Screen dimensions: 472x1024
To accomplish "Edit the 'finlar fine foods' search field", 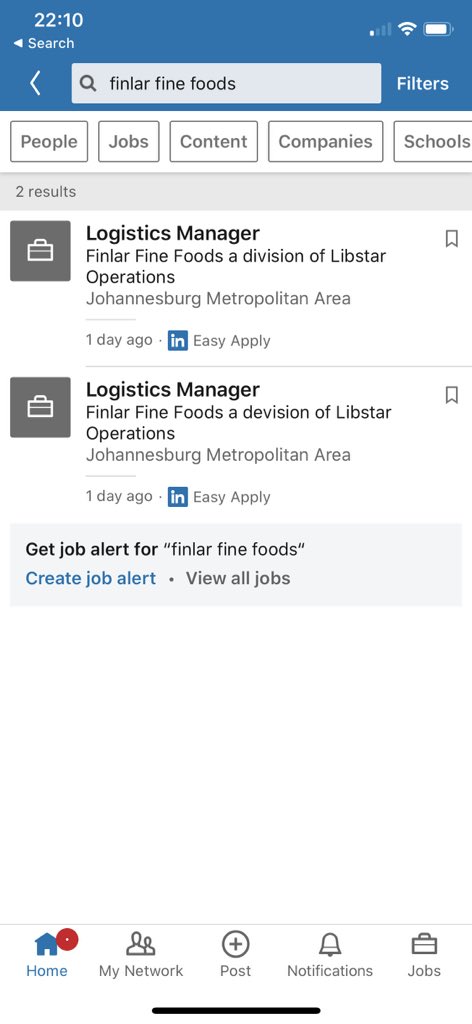I will click(x=227, y=84).
